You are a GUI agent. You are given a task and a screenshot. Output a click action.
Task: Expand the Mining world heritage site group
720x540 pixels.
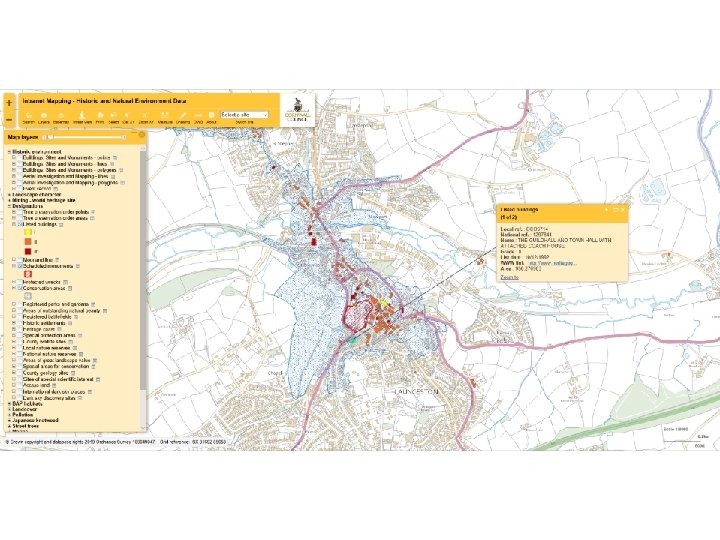point(10,201)
